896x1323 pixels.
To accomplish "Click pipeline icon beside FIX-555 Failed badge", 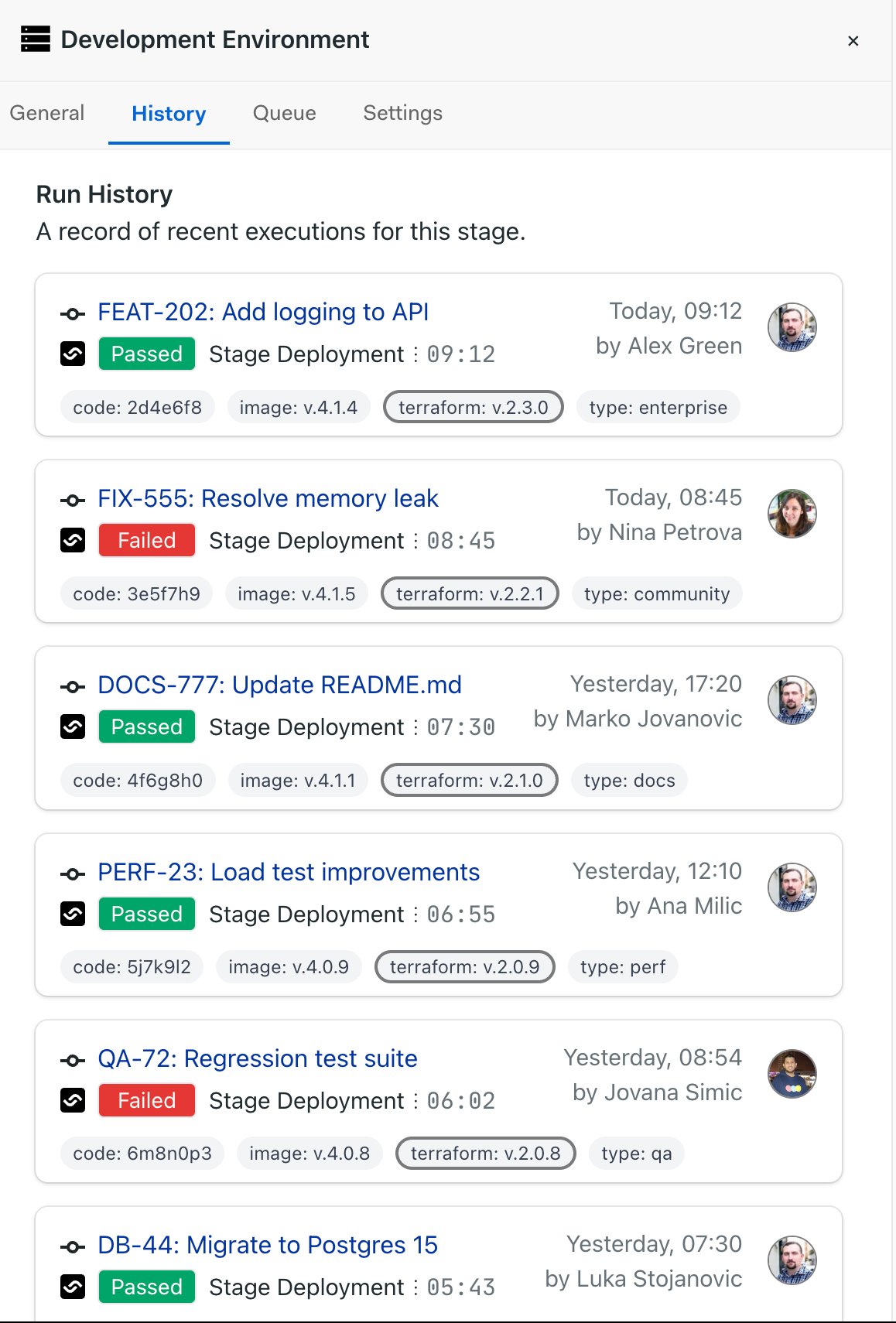I will (73, 540).
